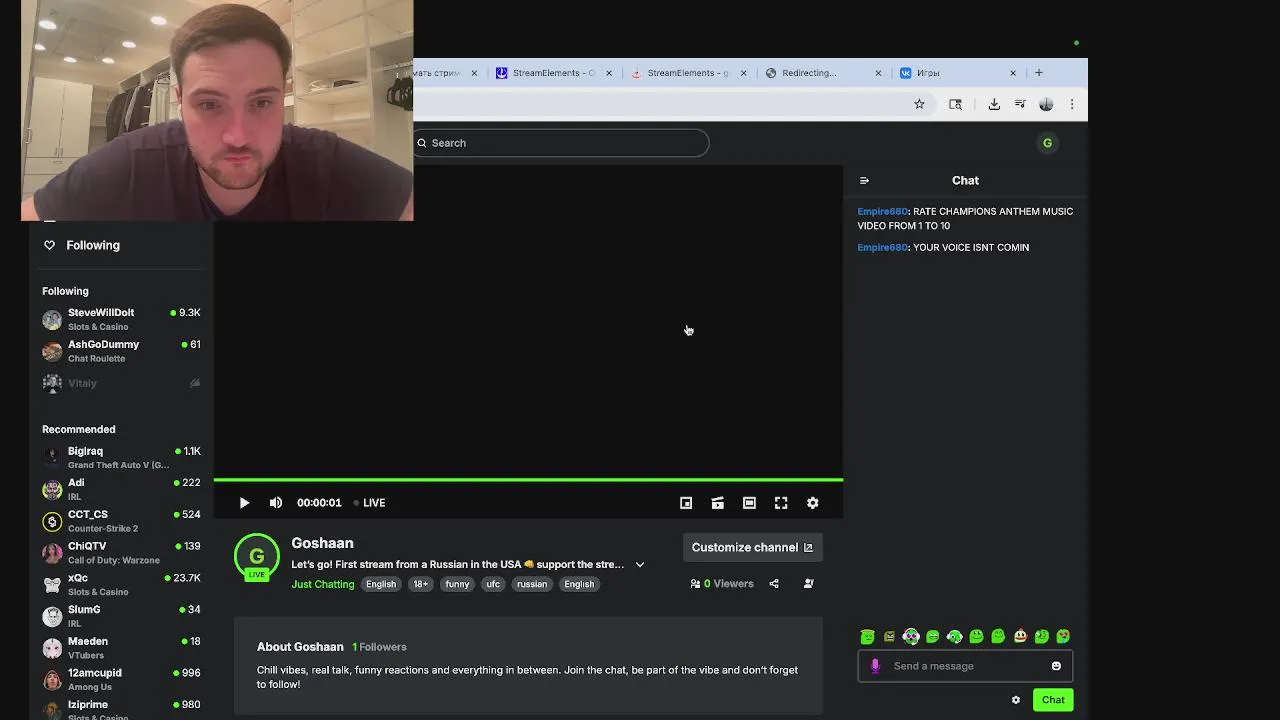Open chat settings gear icon
This screenshot has height=720, width=1280.
pos(1016,700)
